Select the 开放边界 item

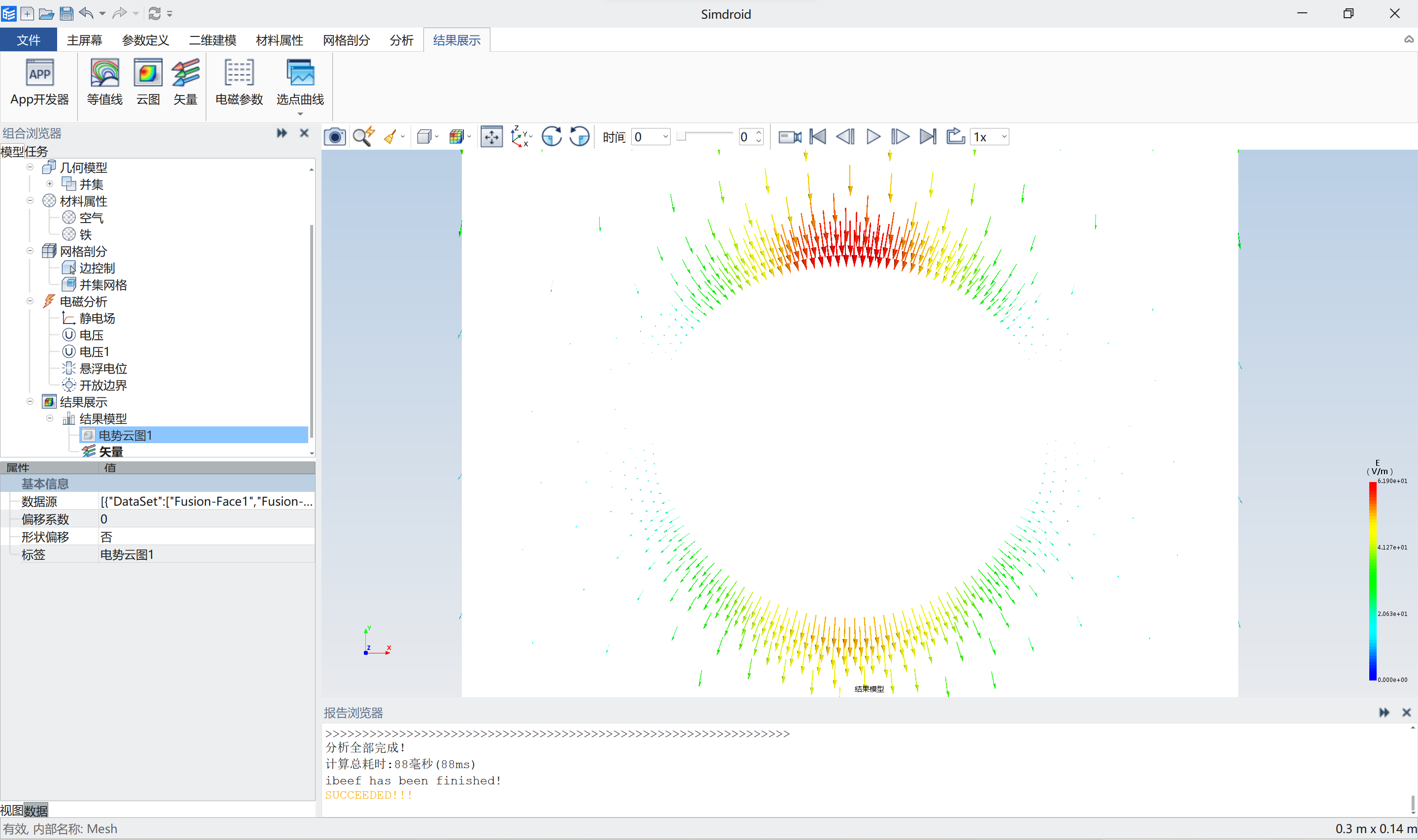click(103, 385)
